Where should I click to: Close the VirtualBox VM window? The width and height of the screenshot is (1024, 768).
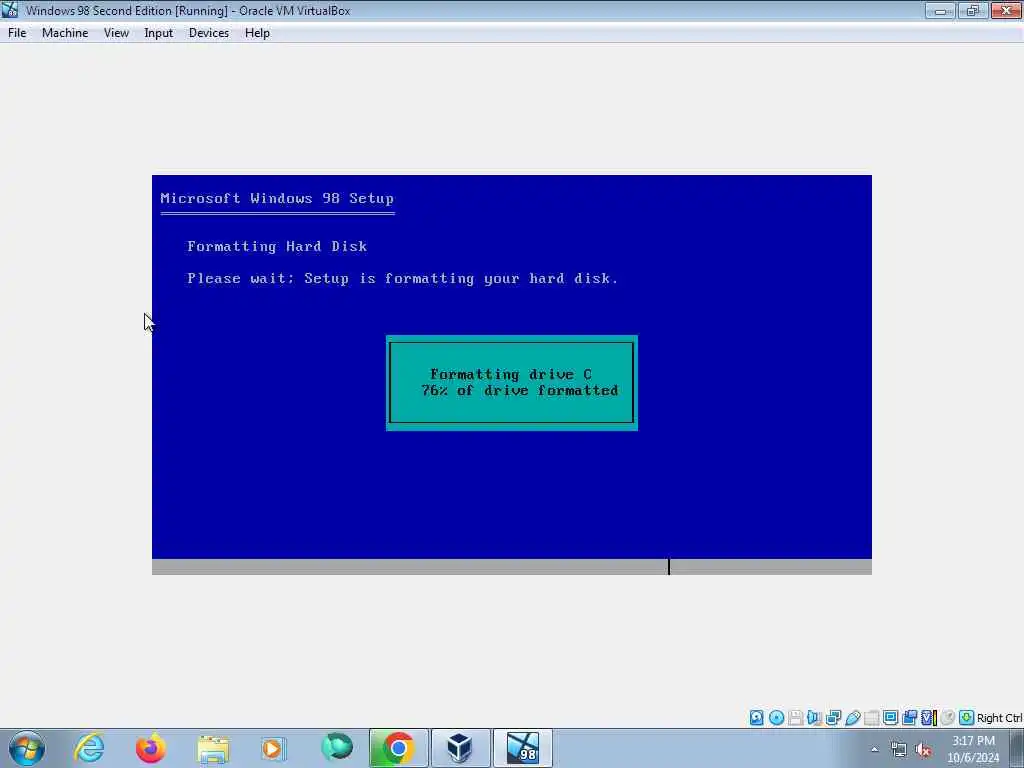click(x=1006, y=10)
